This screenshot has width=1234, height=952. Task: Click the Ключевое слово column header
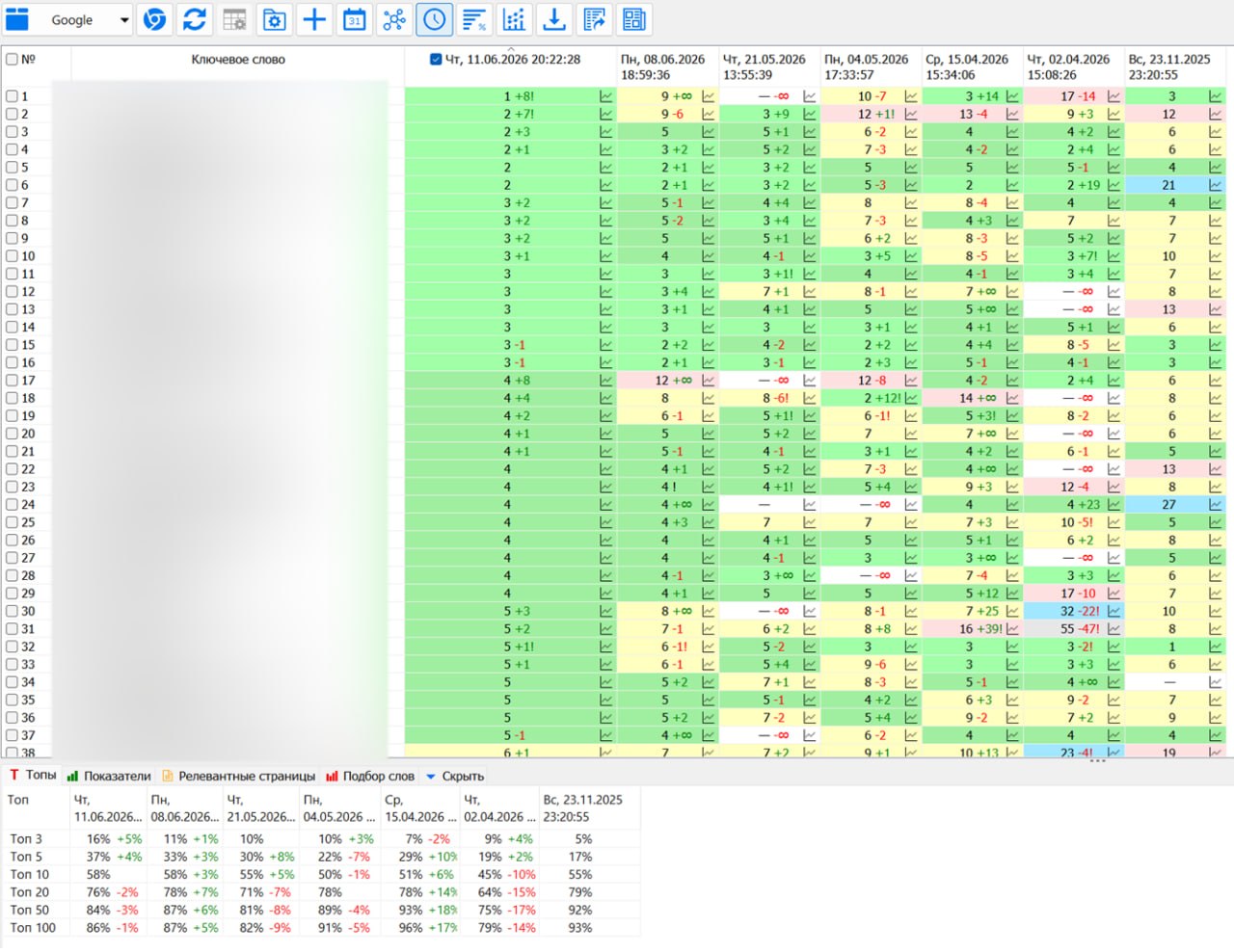pos(238,59)
